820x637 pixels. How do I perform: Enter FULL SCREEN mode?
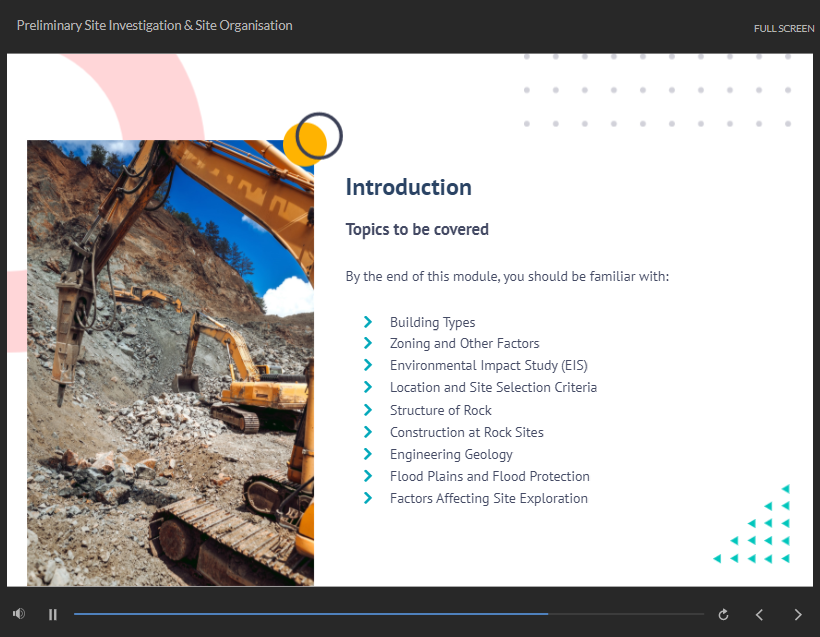(783, 28)
